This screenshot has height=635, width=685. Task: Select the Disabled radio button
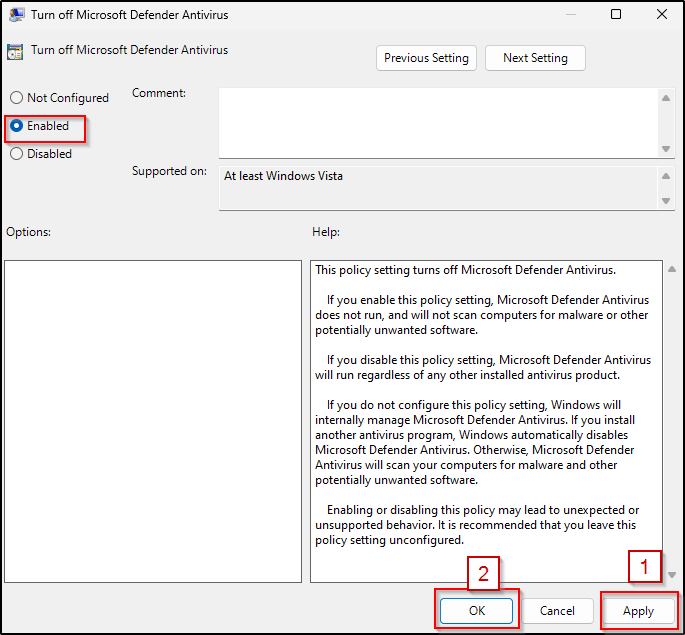[16, 154]
